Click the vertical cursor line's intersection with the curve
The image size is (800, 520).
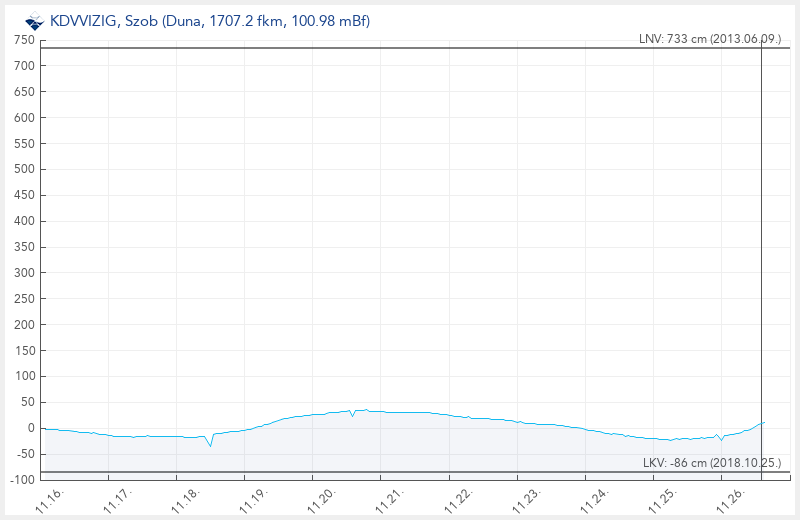pyautogui.click(x=761, y=423)
